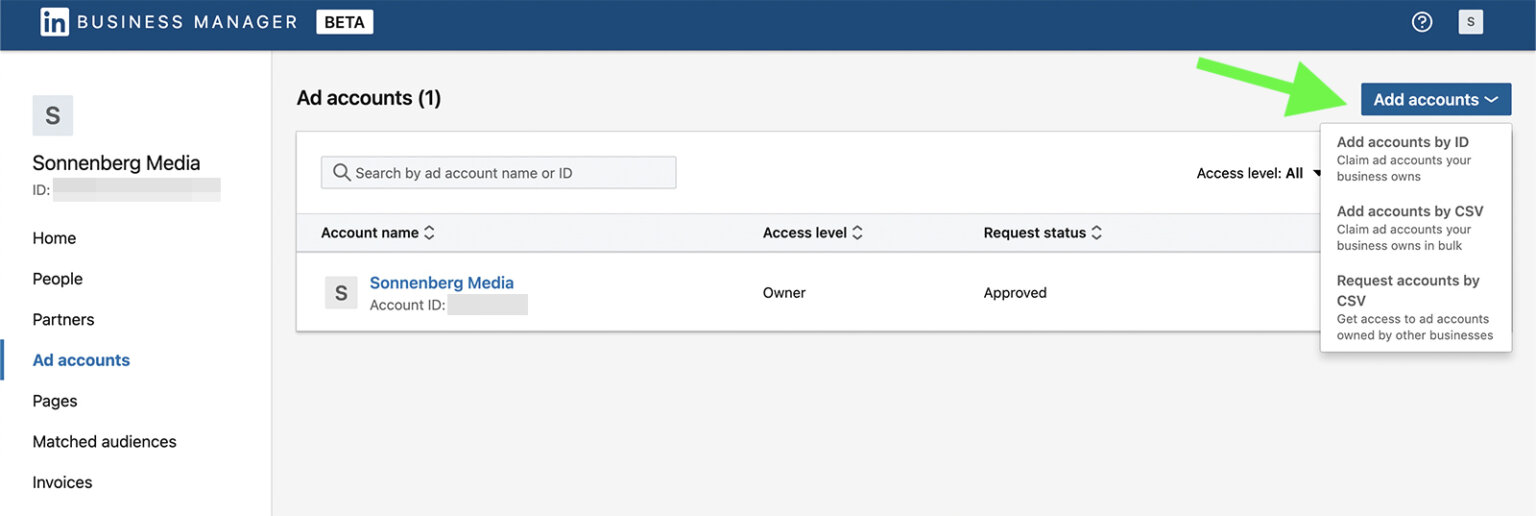Click the profile avatar in top bar
Screen dimensions: 1536x516
(x=1470, y=22)
